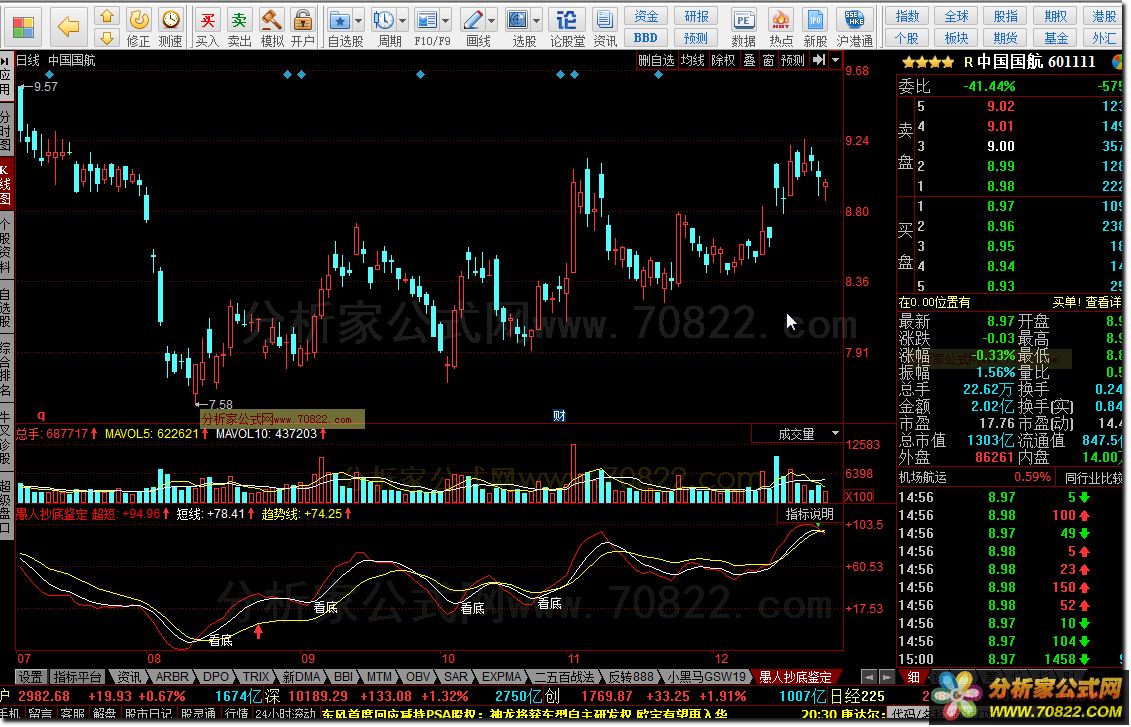Click the 研报 research report button

[696, 16]
